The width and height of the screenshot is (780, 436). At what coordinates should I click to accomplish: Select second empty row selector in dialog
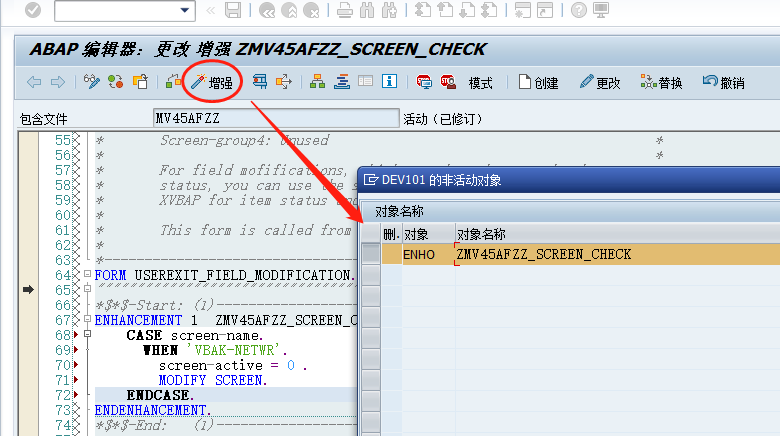point(371,275)
